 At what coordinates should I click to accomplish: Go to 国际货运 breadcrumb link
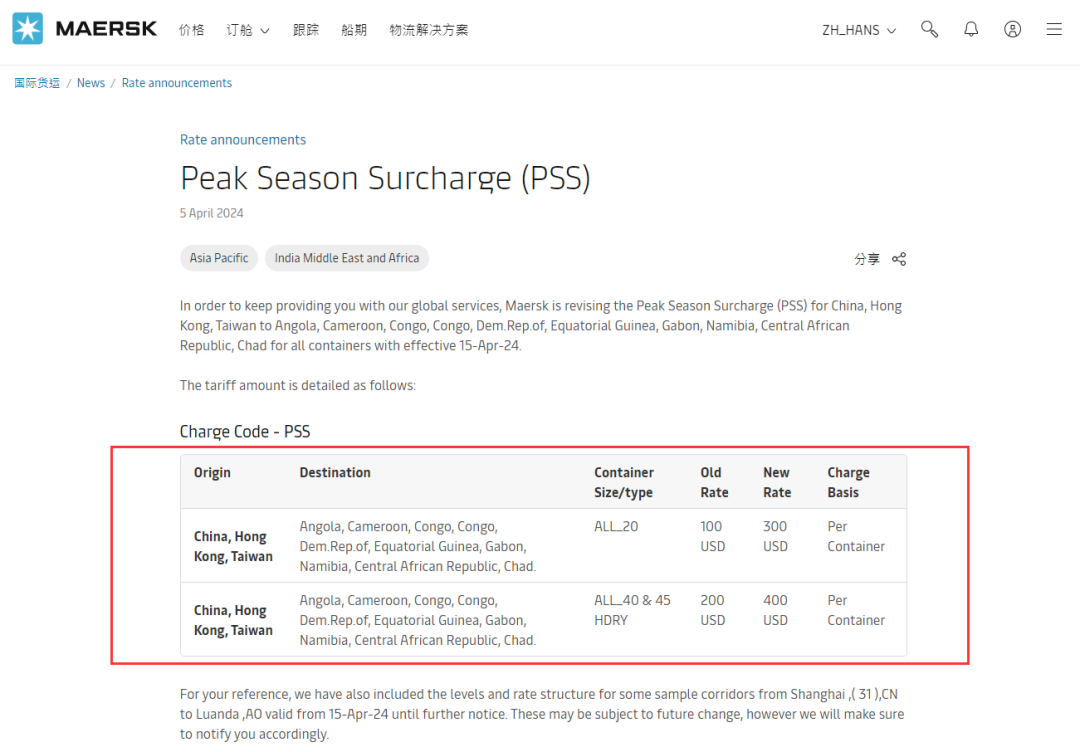(37, 83)
